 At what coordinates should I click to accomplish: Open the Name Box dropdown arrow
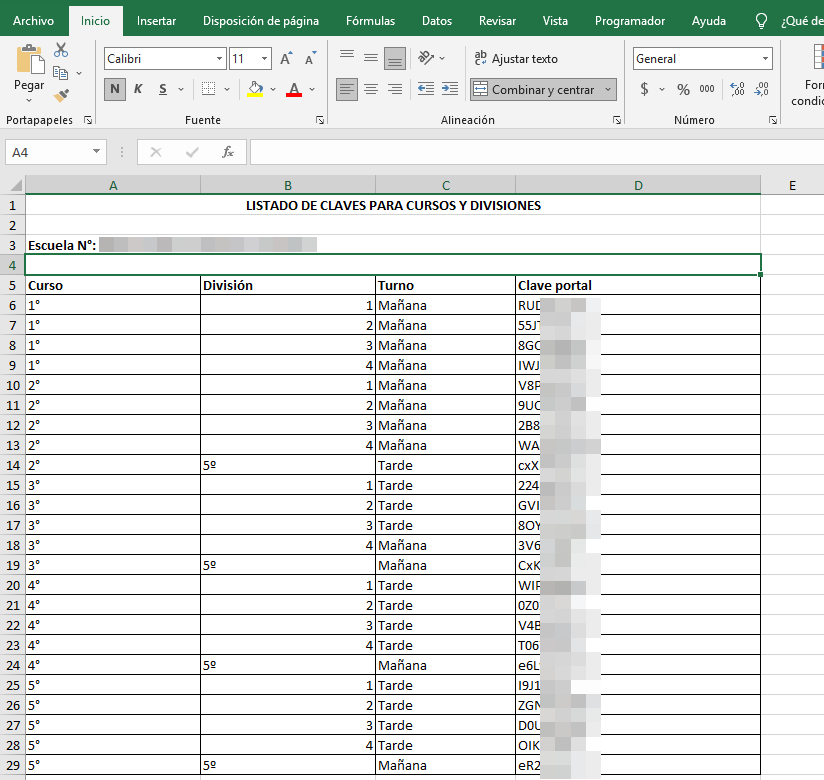96,152
